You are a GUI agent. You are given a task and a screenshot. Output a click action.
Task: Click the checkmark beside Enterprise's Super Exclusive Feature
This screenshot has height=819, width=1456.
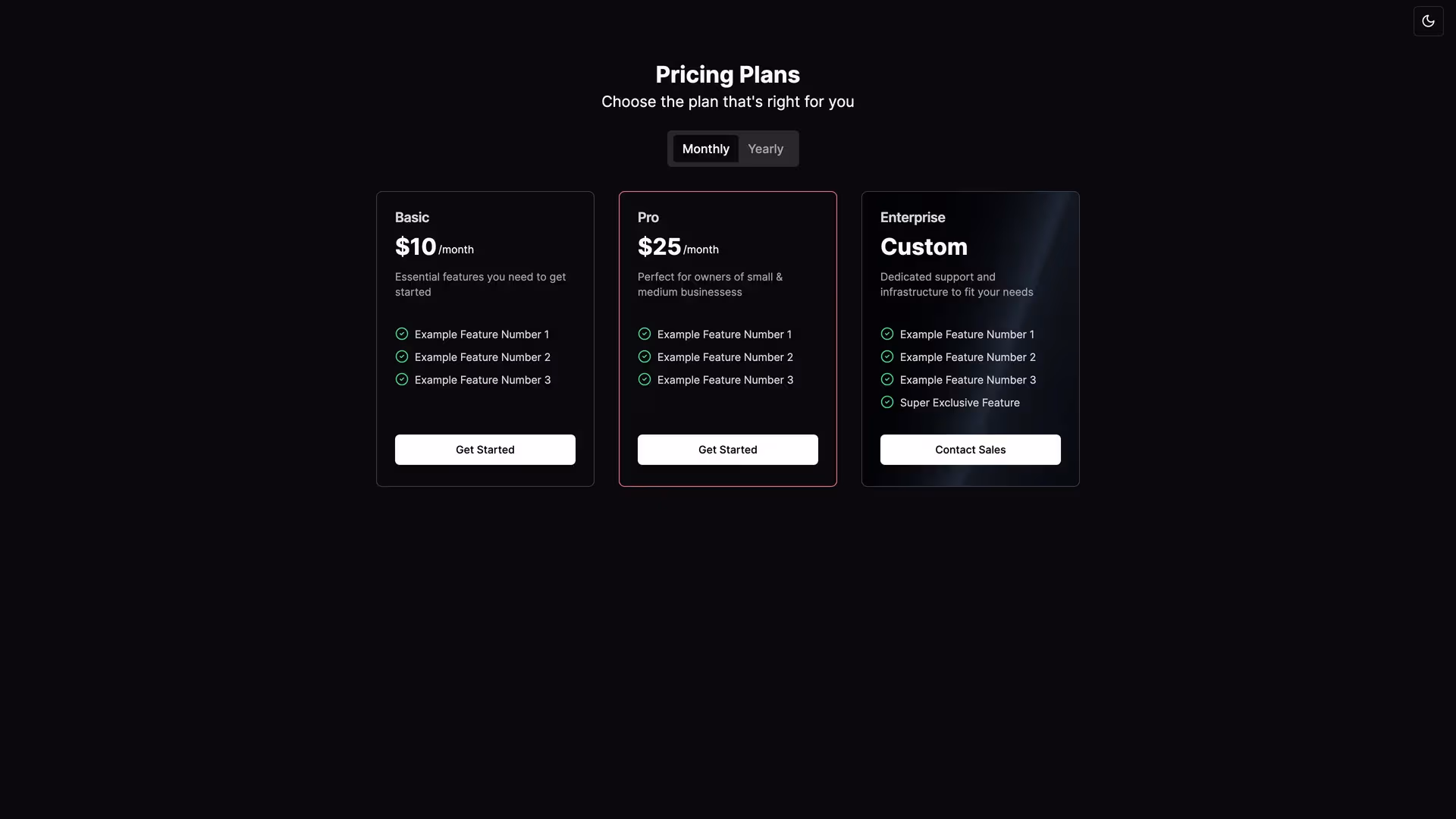[x=886, y=402]
